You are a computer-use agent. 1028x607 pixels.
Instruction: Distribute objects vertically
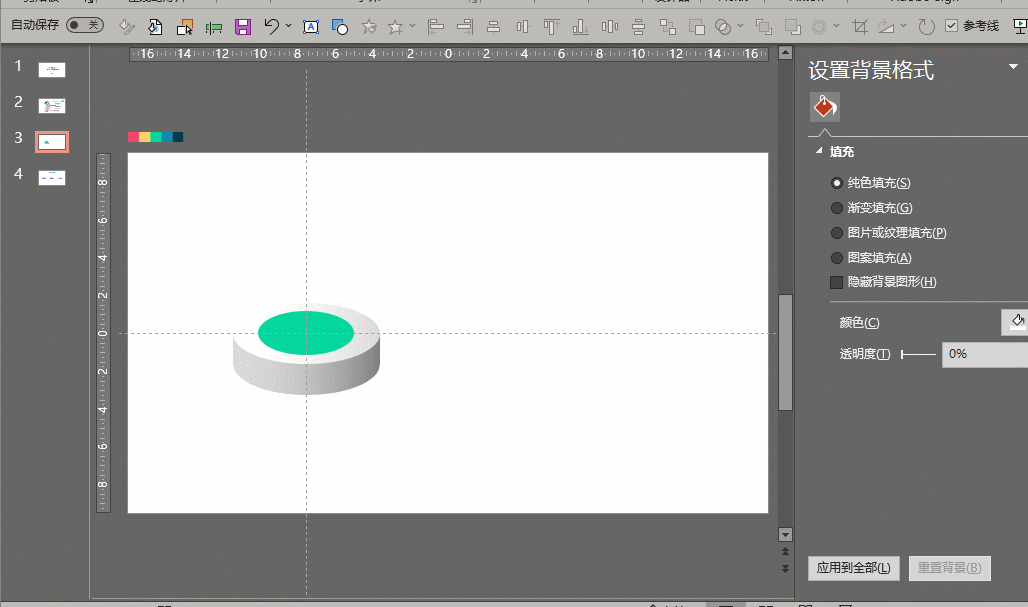639,27
